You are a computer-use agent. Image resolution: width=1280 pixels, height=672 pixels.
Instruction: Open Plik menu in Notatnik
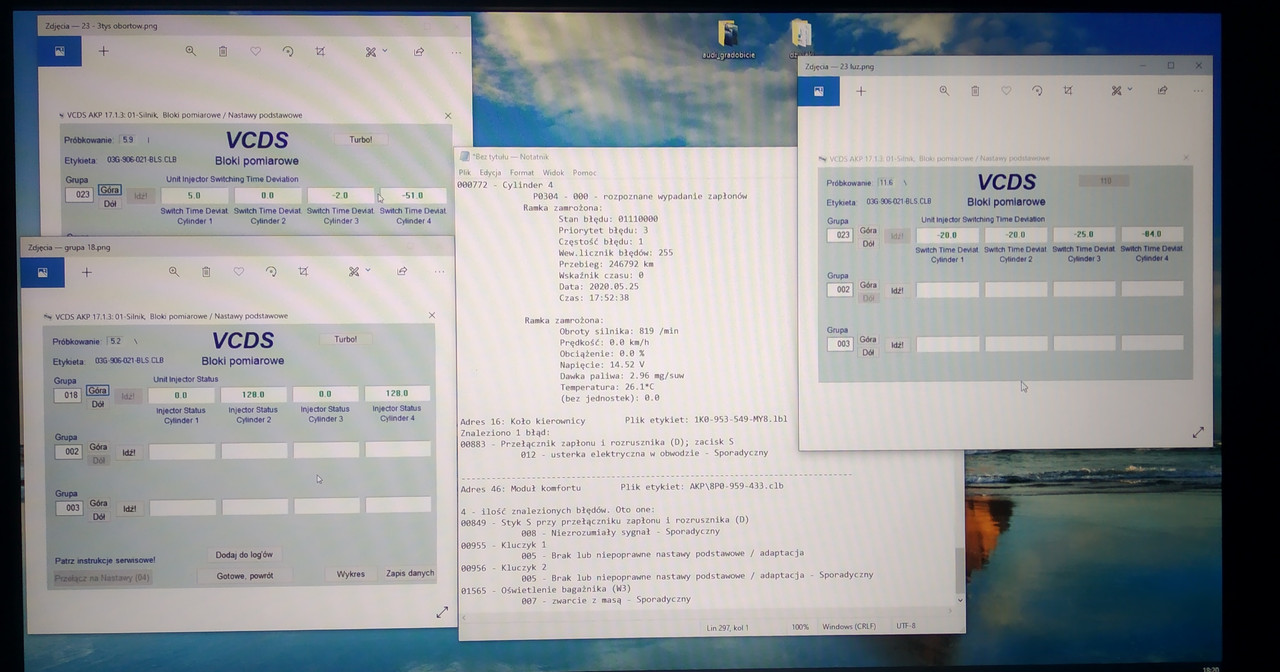coord(465,173)
